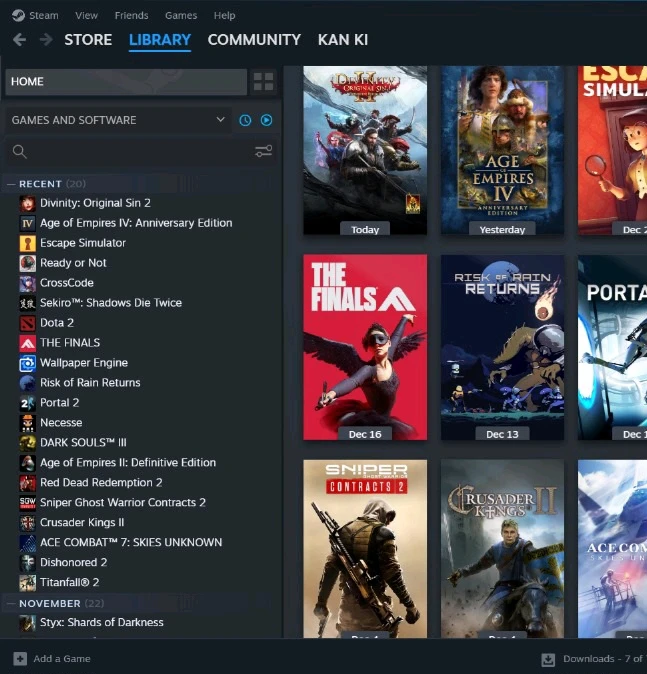
Task: Click the forward navigation arrow
Action: (x=45, y=40)
